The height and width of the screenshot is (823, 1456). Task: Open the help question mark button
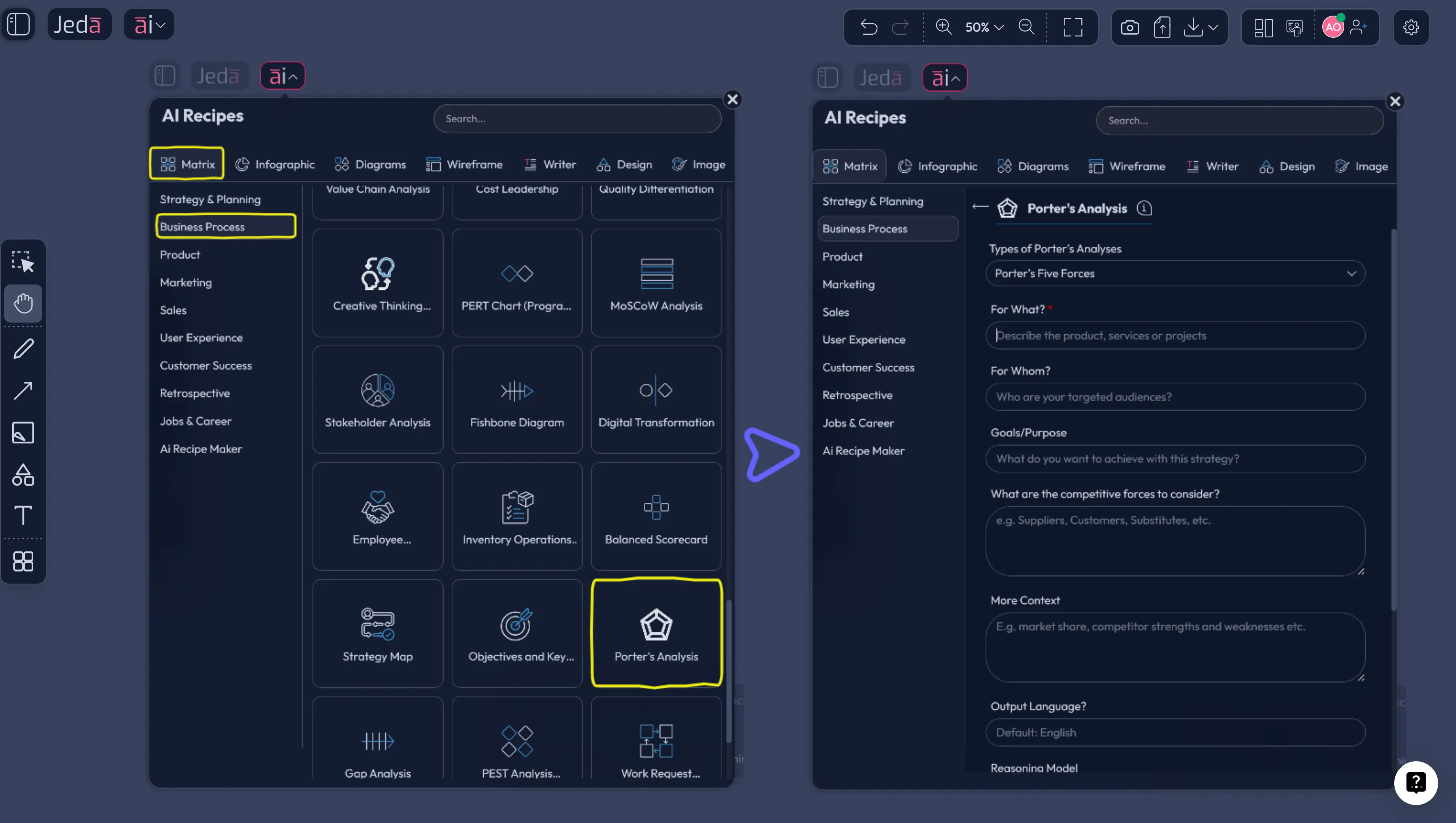pyautogui.click(x=1415, y=783)
